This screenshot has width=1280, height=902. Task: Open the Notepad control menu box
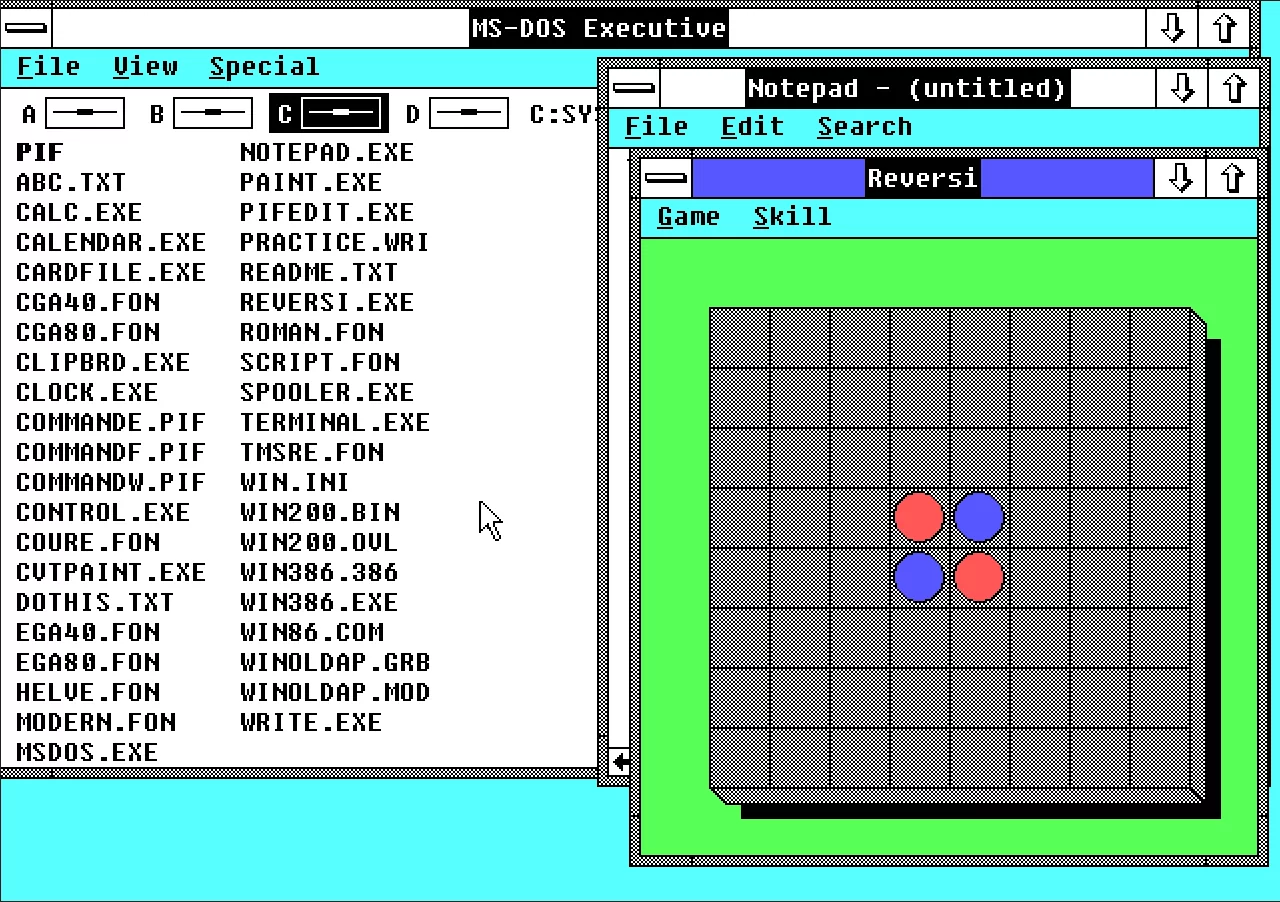(634, 89)
